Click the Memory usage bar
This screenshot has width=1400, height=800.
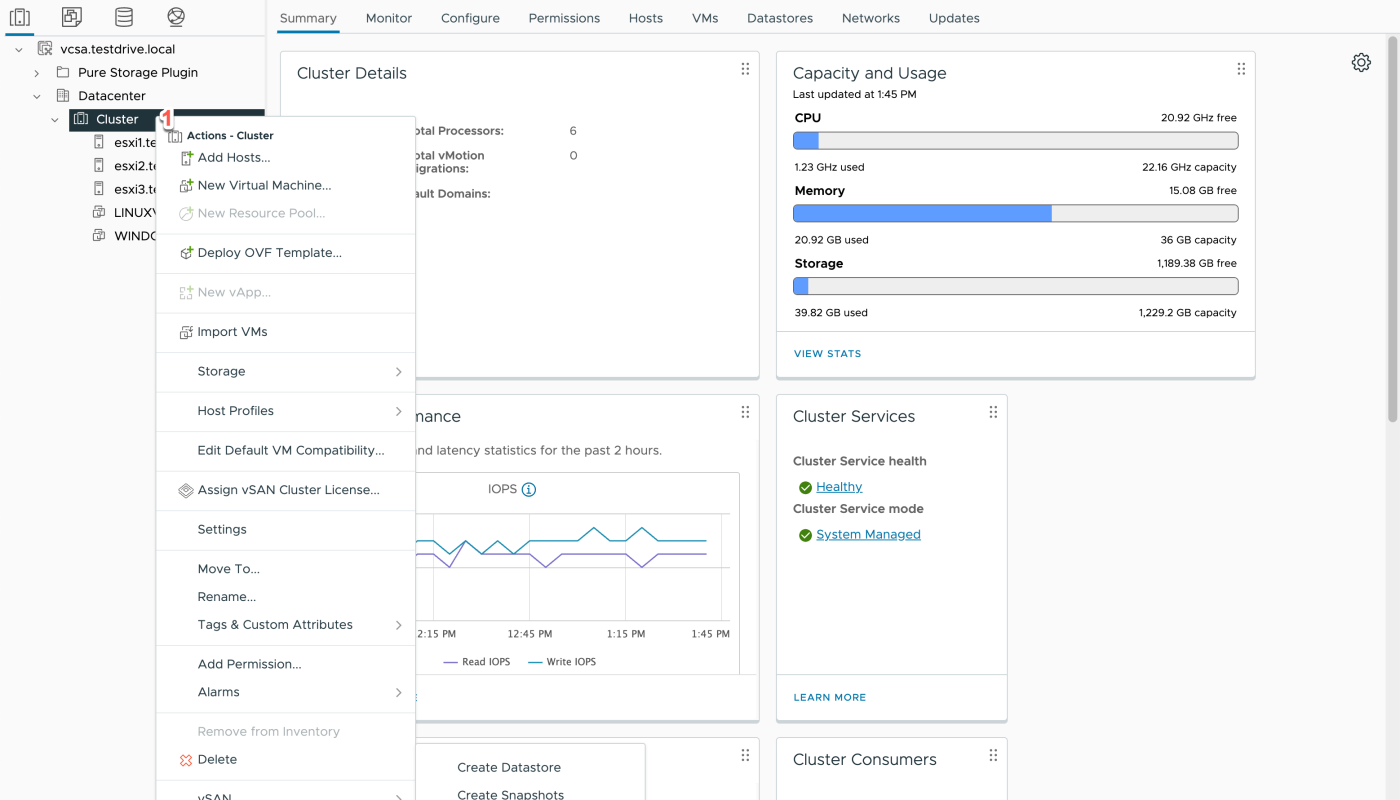1015,213
